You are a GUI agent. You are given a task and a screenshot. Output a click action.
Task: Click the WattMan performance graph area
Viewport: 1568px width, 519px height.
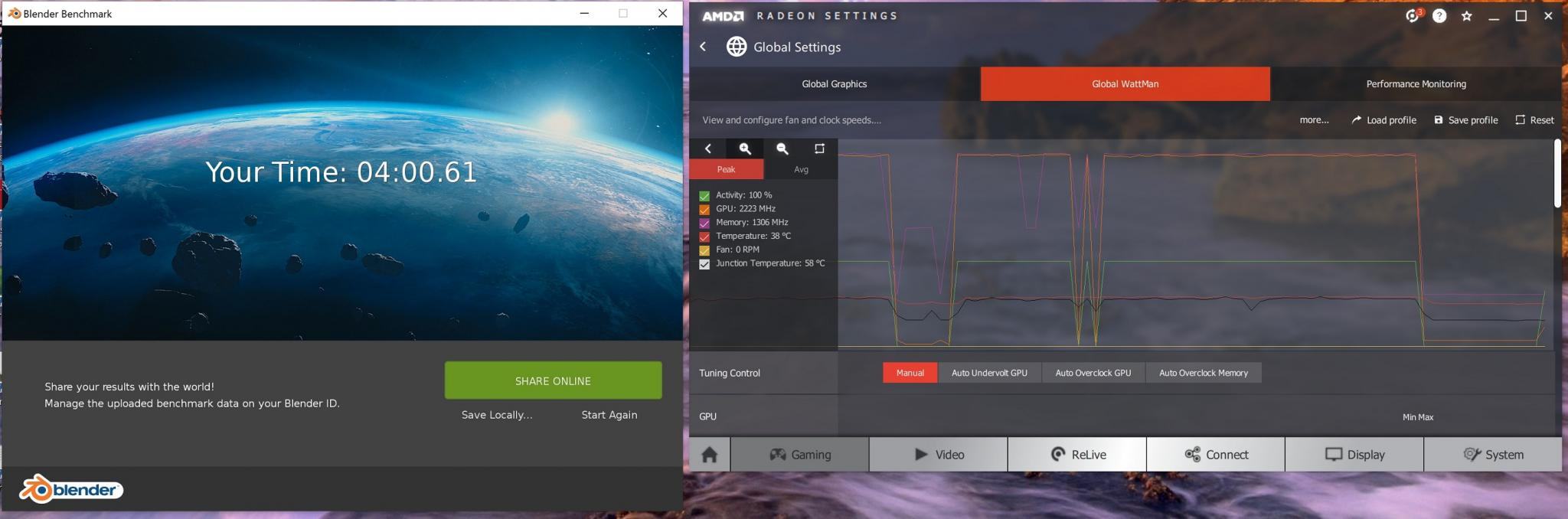tap(1194, 245)
